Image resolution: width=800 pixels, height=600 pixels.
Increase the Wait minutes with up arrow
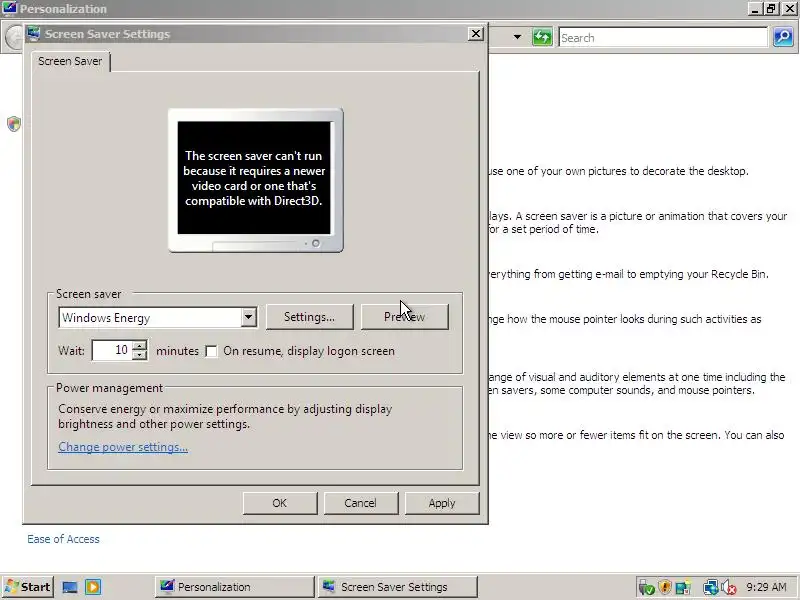click(x=139, y=345)
